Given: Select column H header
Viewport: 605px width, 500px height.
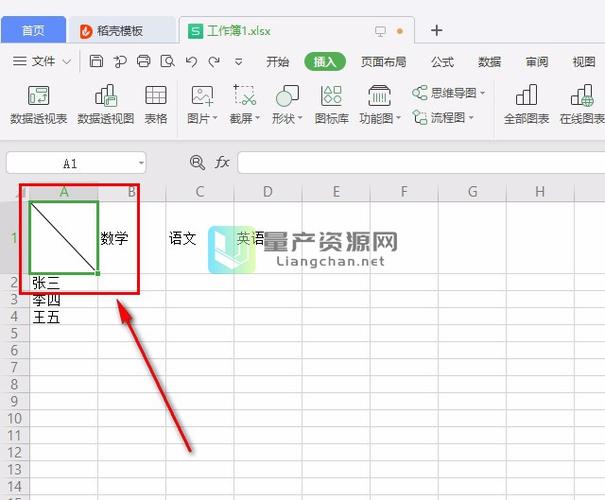Looking at the screenshot, I should tap(540, 192).
